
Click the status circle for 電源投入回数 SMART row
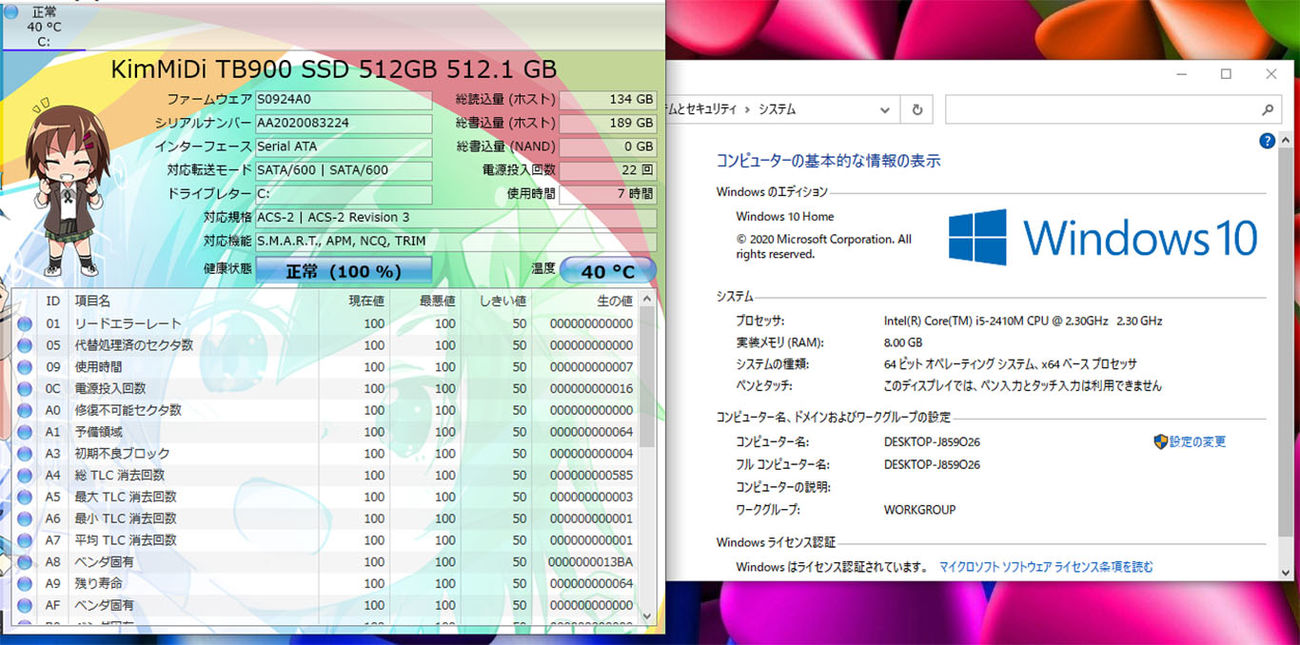[x=24, y=388]
